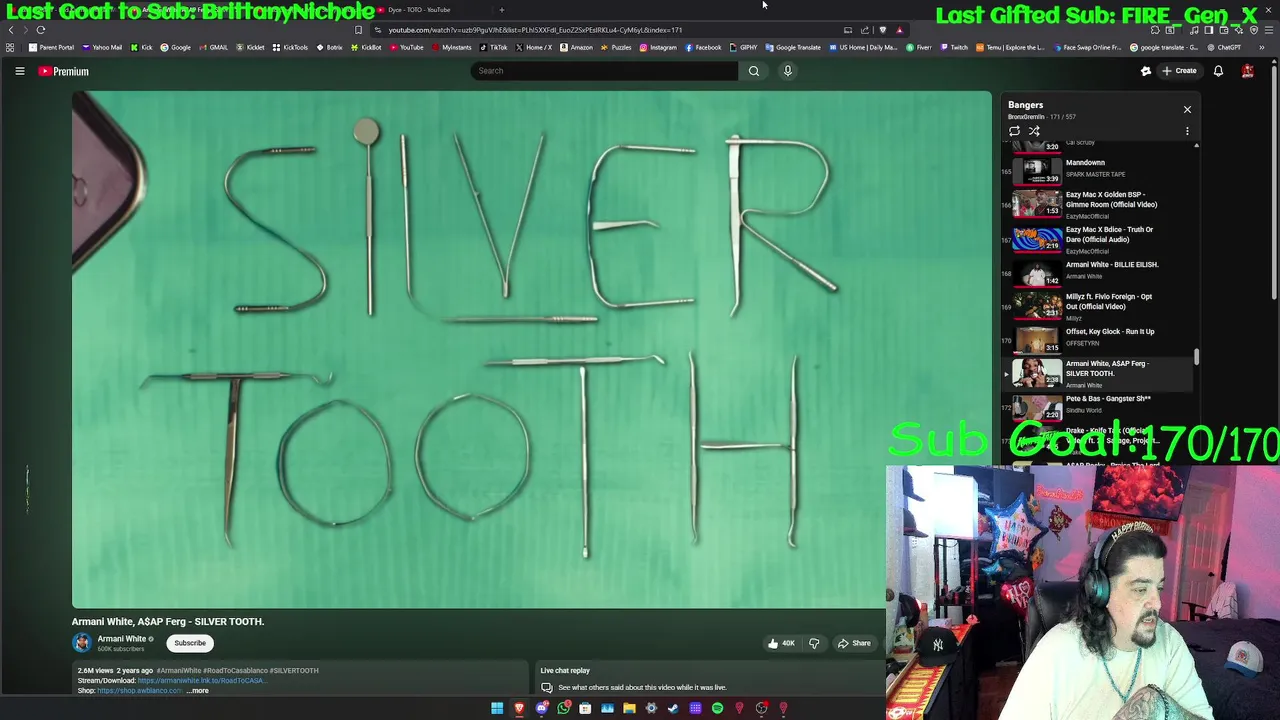Screen dimensions: 1280x720
Task: Like the video with thumbs-up
Action: [781, 643]
